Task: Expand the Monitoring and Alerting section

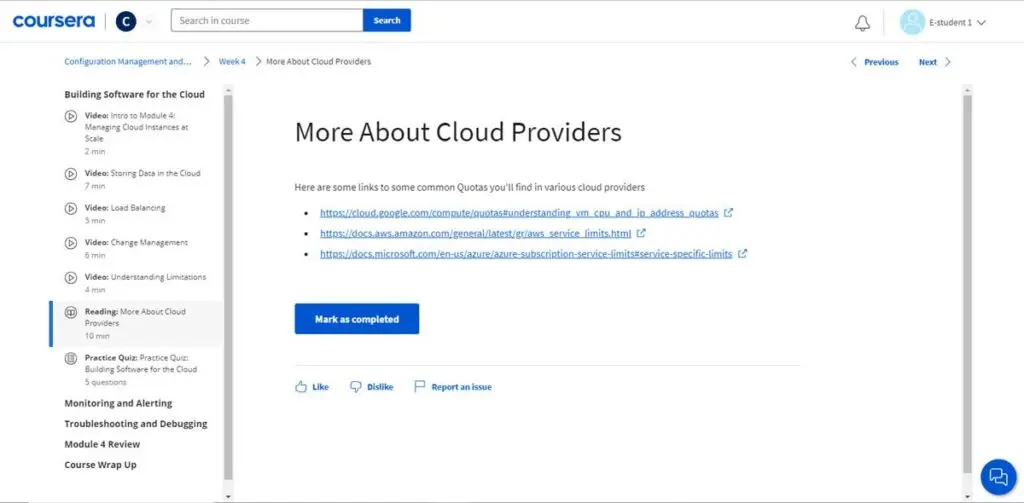Action: pyautogui.click(x=118, y=403)
